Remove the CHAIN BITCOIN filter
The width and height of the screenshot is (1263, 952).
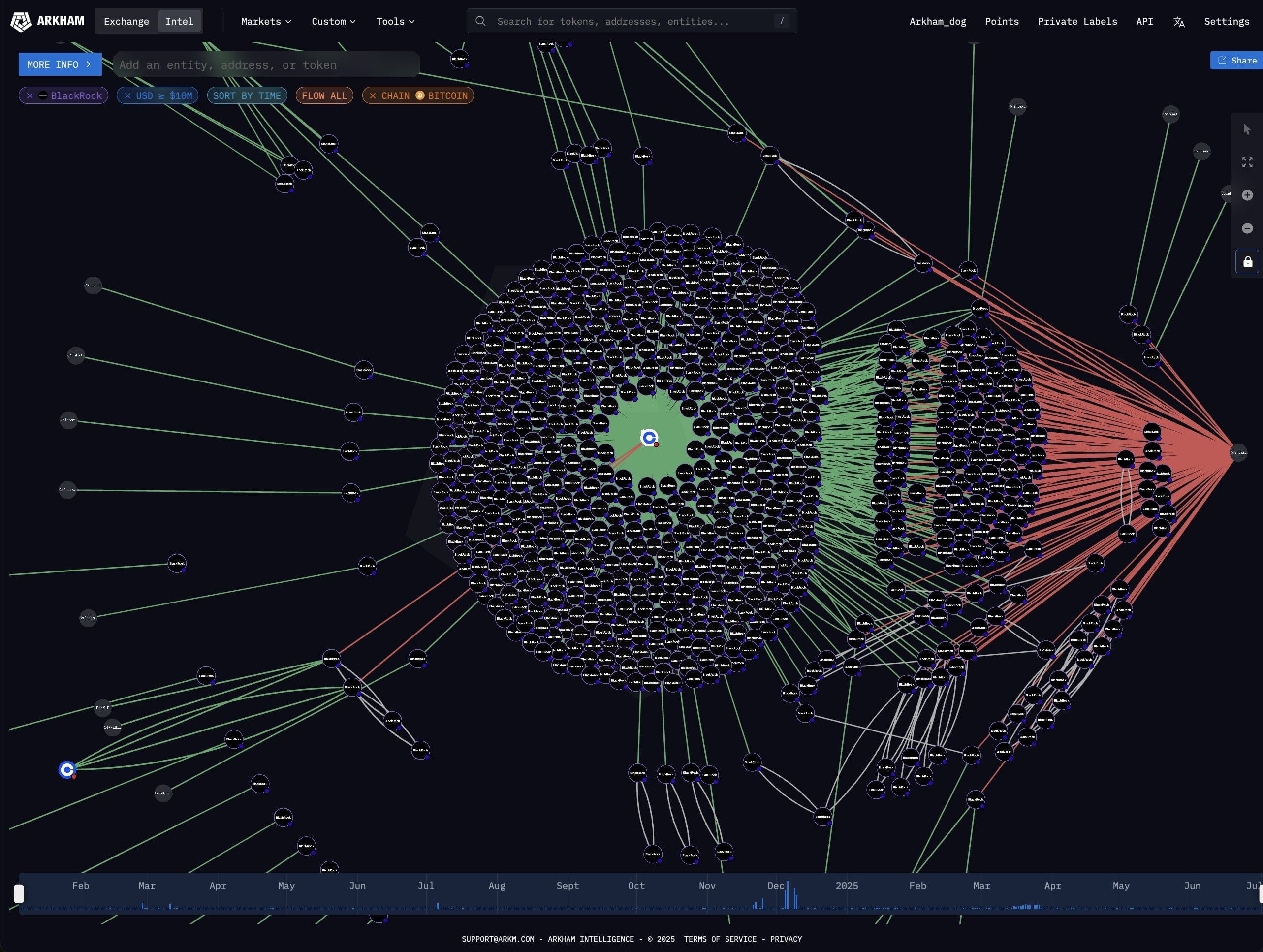(x=373, y=96)
